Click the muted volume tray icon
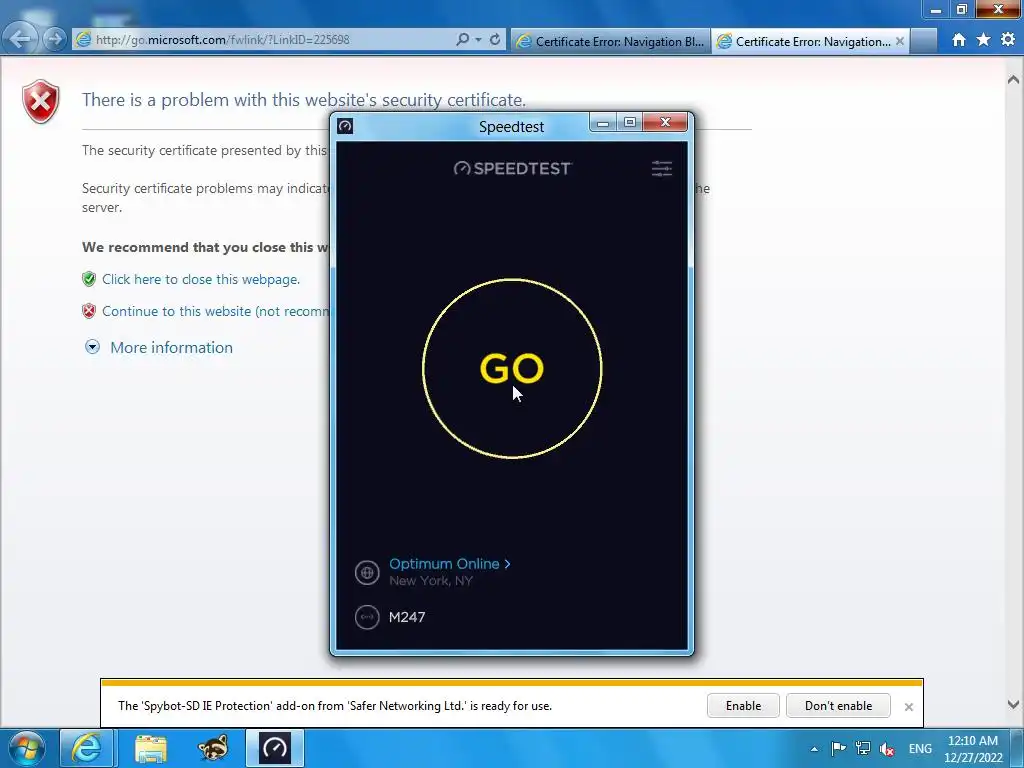1024x768 pixels. [x=887, y=749]
